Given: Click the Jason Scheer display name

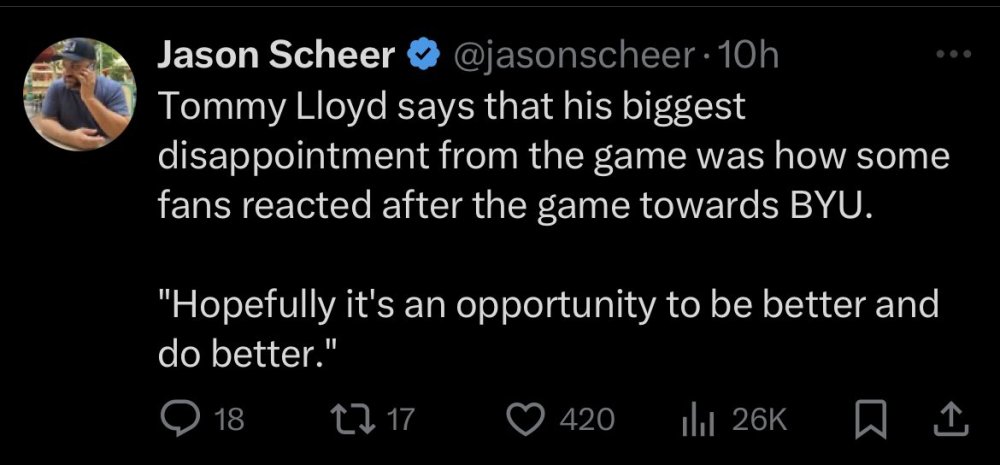Looking at the screenshot, I should click(276, 57).
